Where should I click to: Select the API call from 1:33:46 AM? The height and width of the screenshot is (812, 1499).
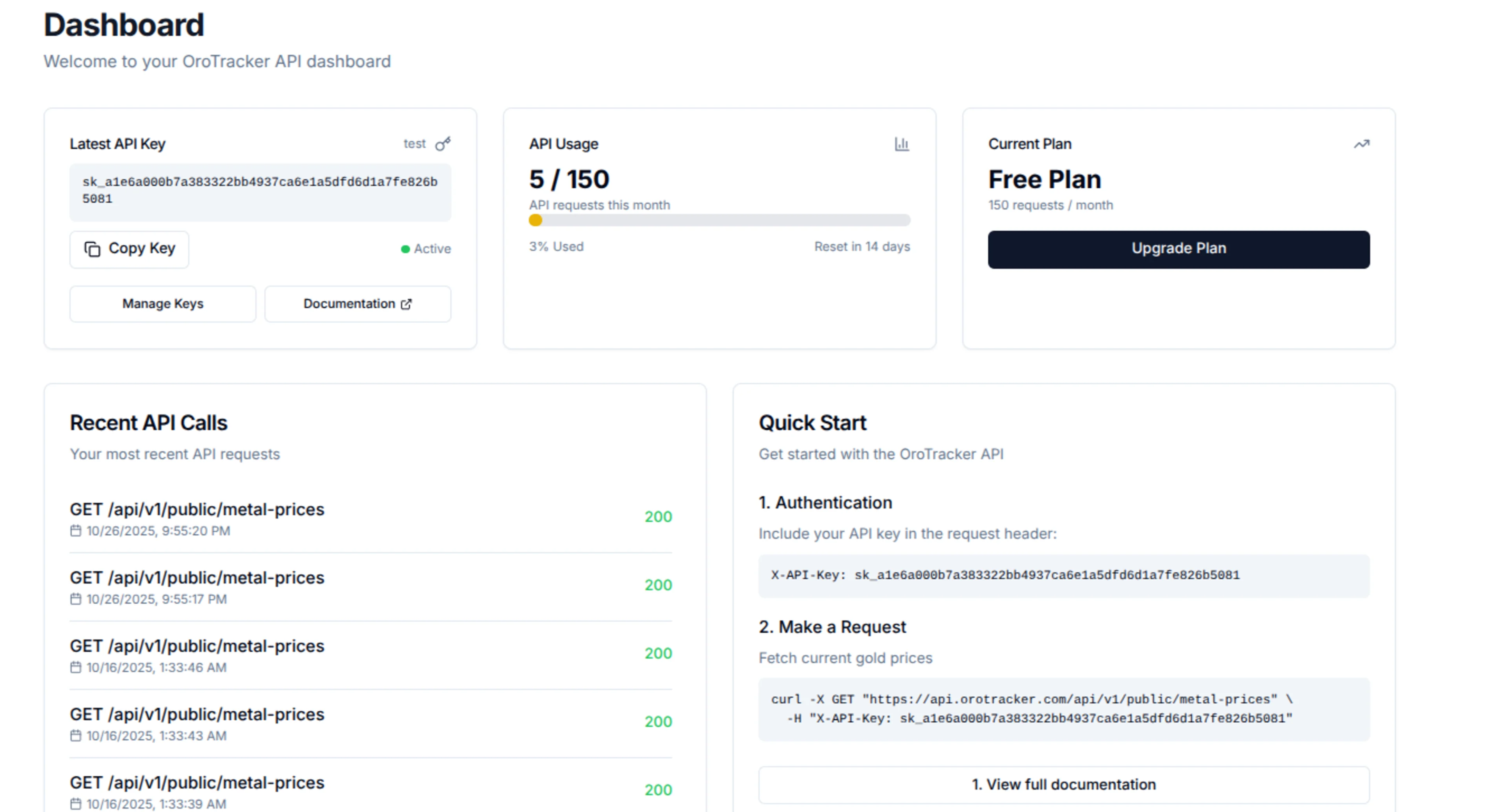click(371, 655)
